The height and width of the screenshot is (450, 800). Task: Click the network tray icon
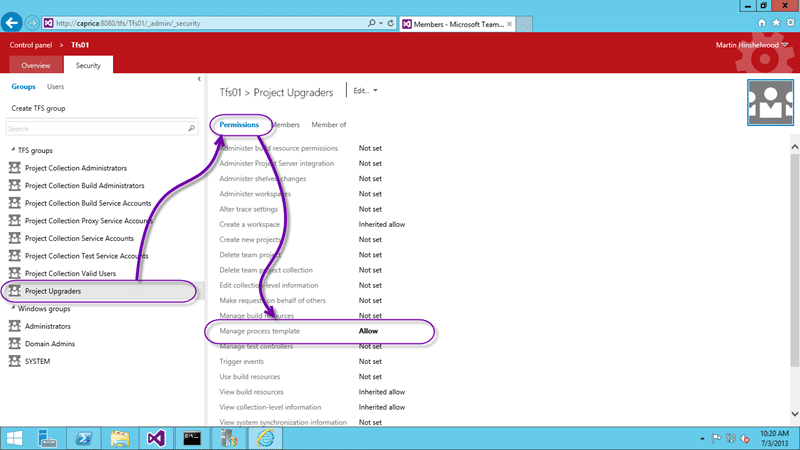click(731, 438)
